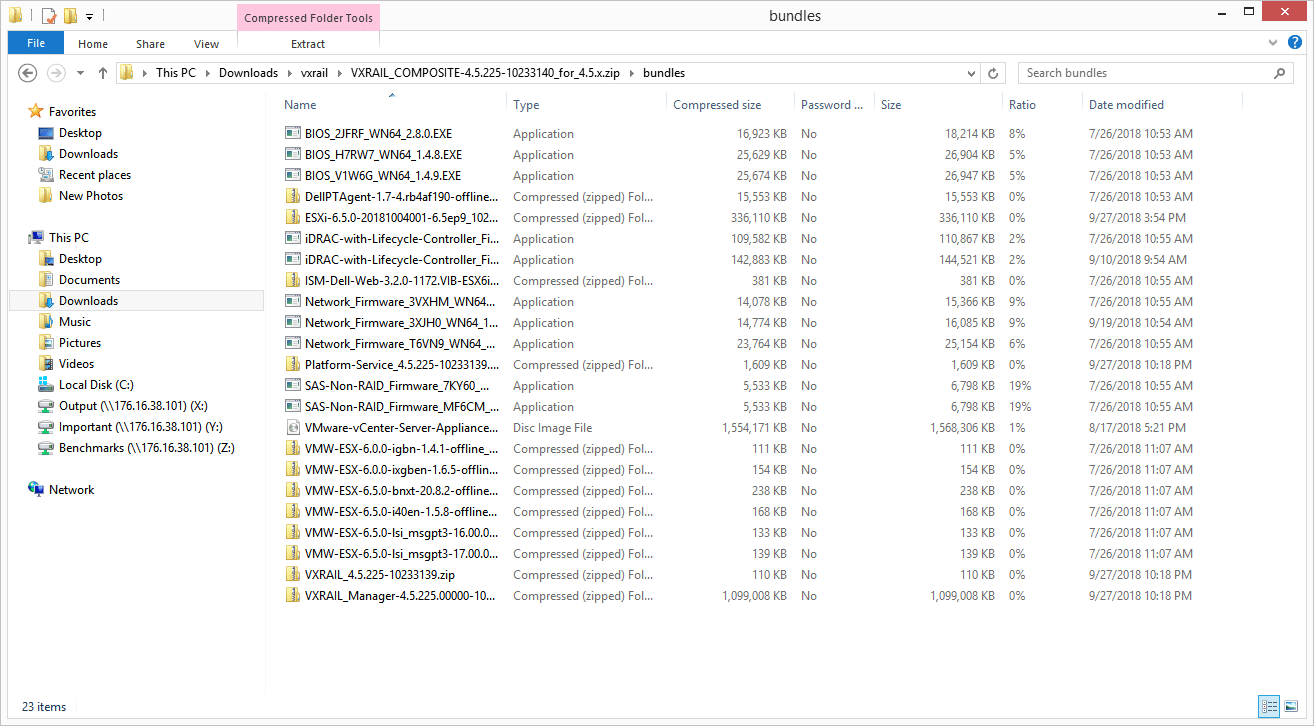Screen dimensions: 1314x726
Task: Click New Folder quick access toolbar icon
Action: (69, 16)
